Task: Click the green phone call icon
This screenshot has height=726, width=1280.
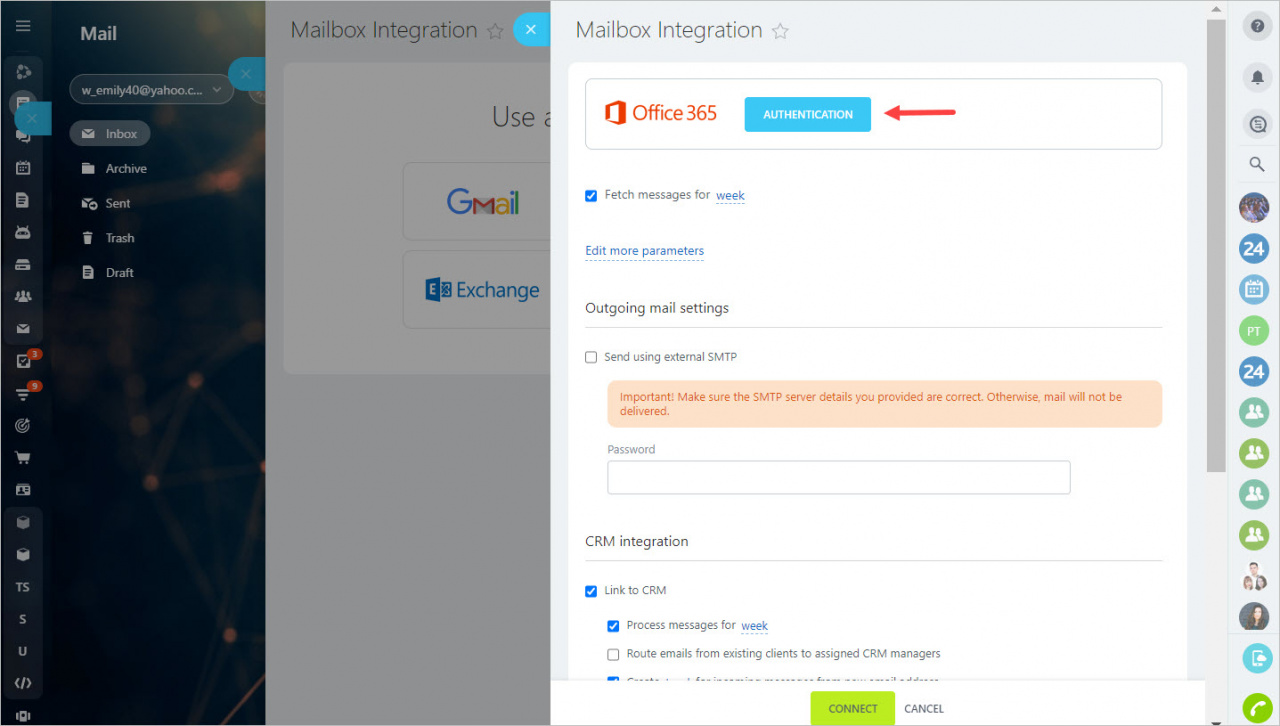Action: (x=1257, y=708)
